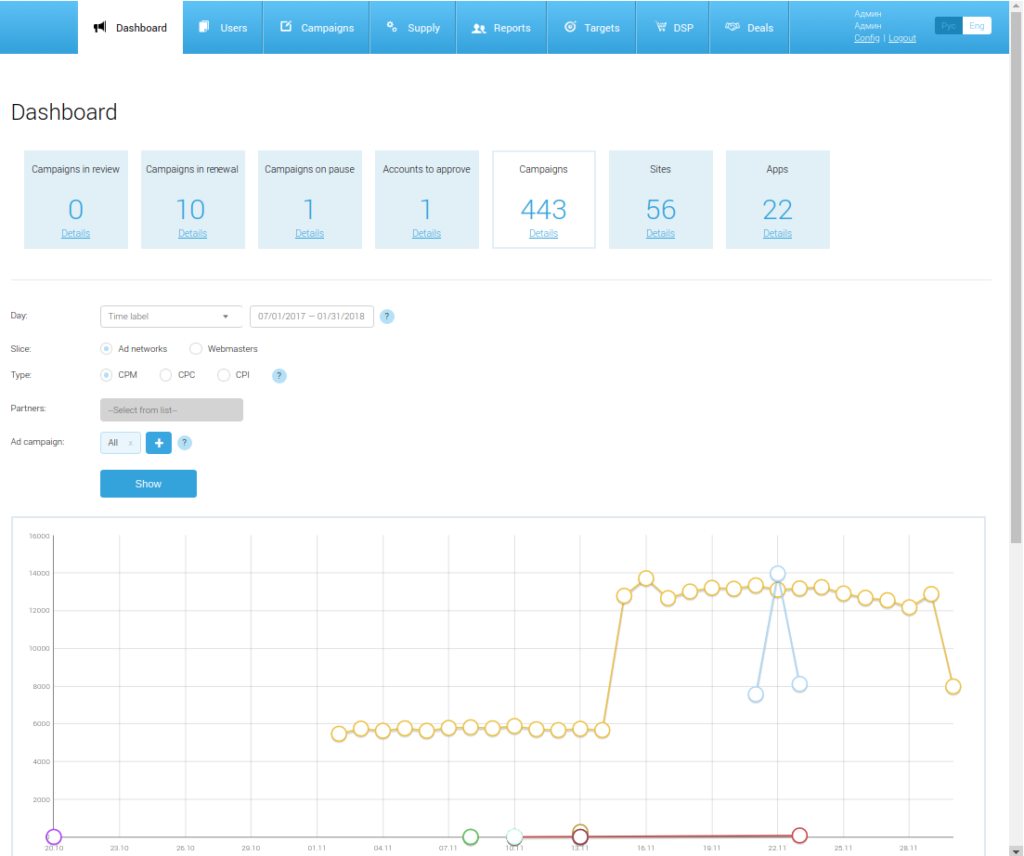Open Details for Campaigns on pause
The image size is (1024, 856).
coord(310,233)
